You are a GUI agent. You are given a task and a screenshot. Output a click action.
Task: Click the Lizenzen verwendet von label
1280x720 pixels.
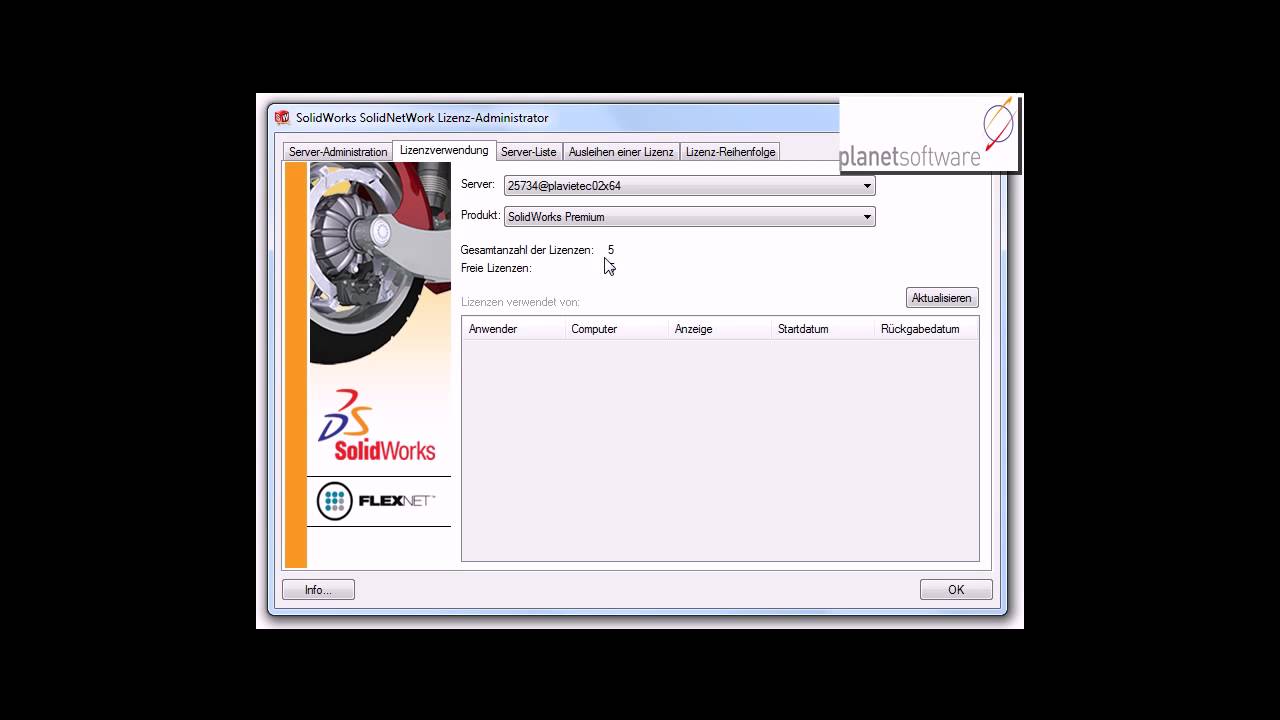pos(520,302)
